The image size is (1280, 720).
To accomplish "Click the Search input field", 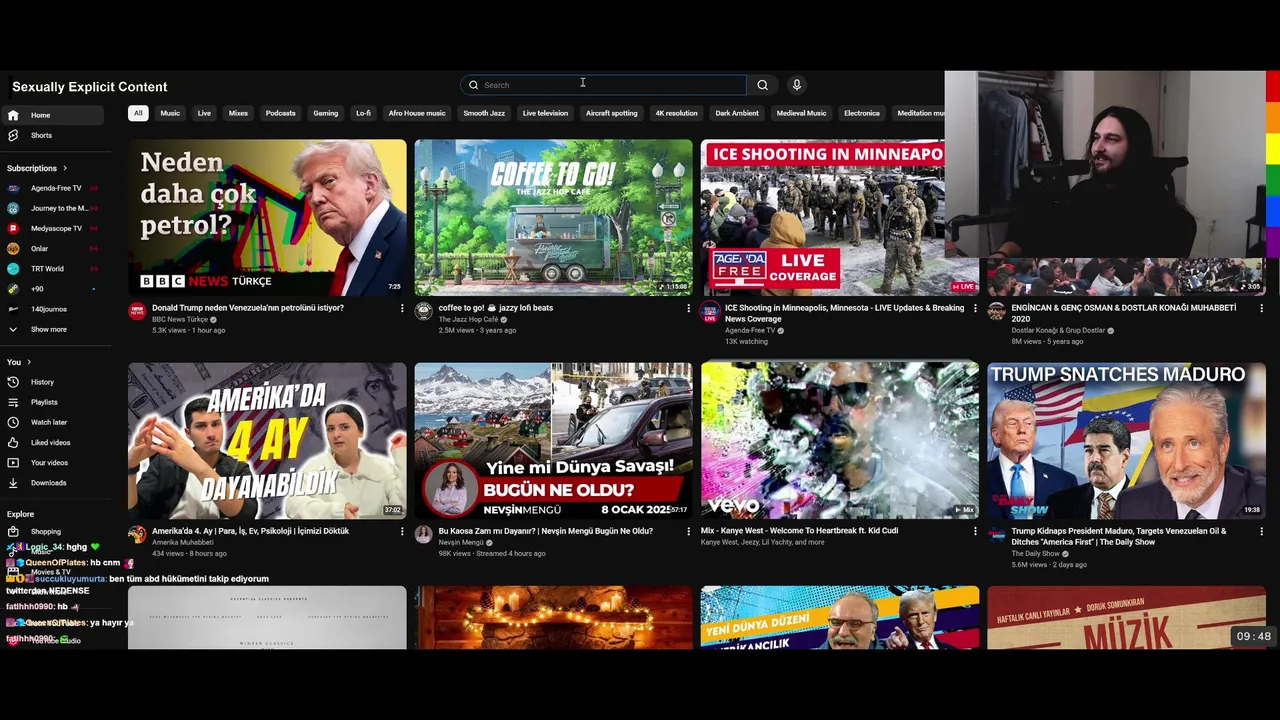I will (x=603, y=85).
